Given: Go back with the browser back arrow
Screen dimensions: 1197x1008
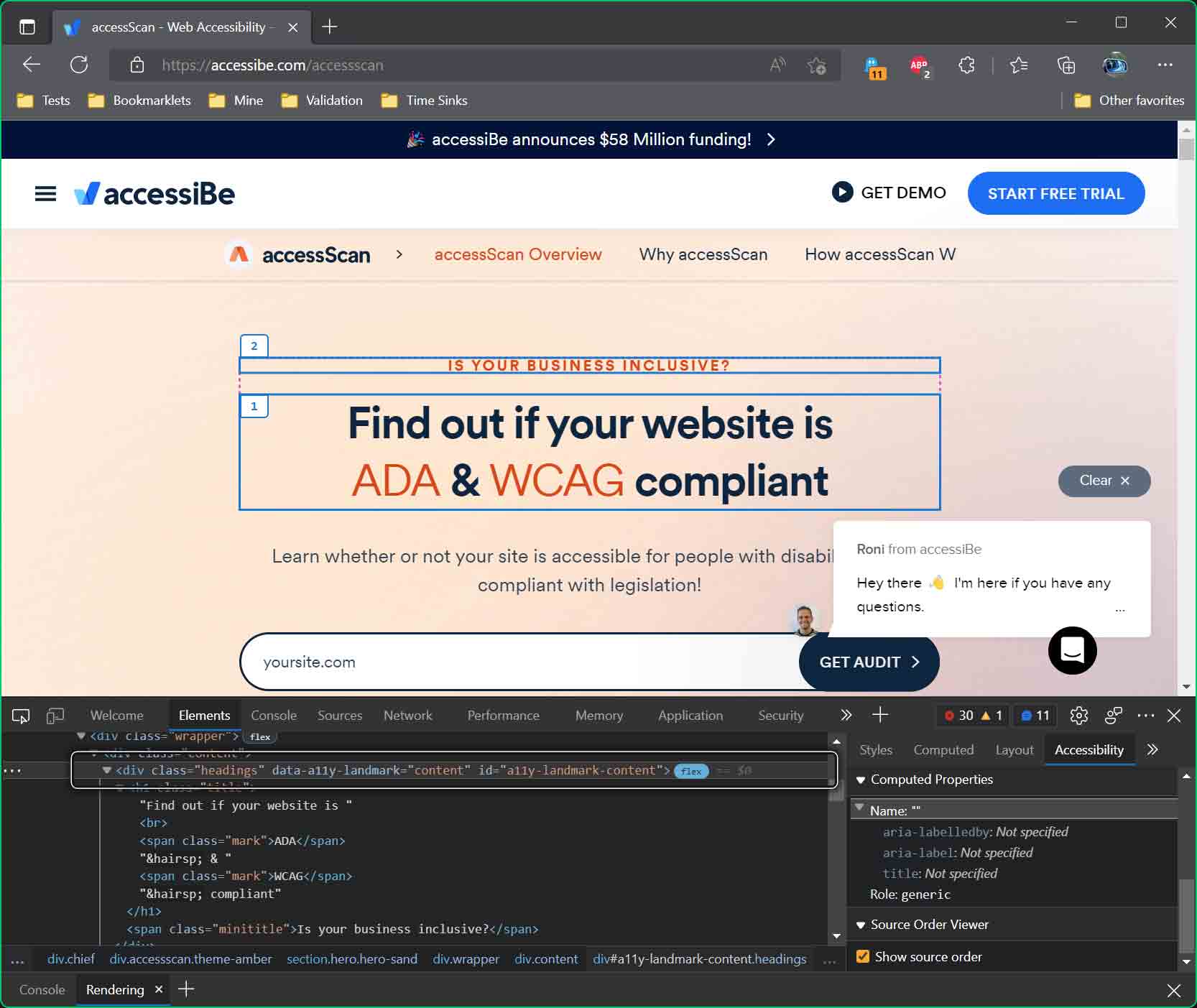Looking at the screenshot, I should (32, 65).
